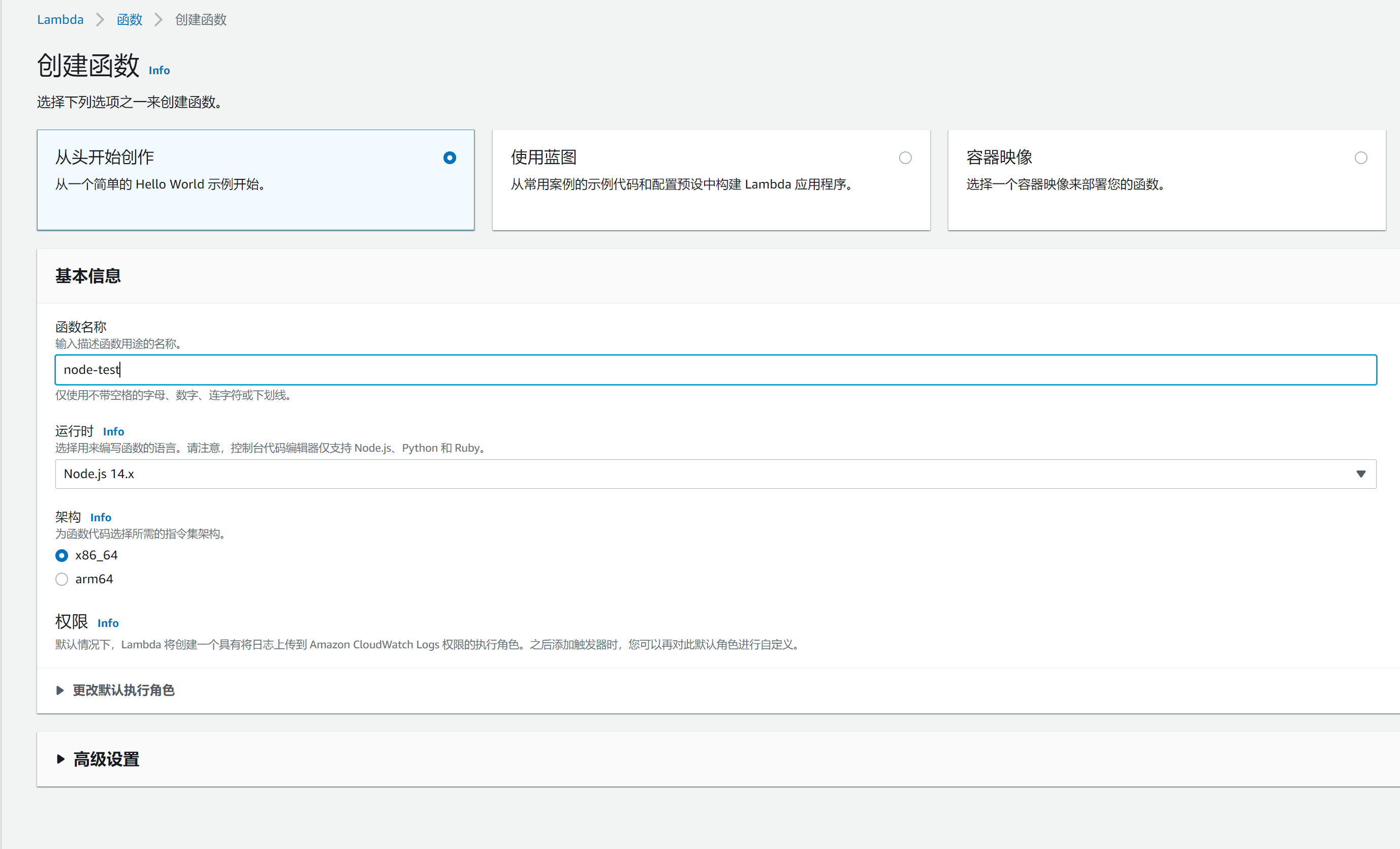Screen dimensions: 1400x849
Task: Click the 使用蓝图 card description area
Action: [681, 184]
